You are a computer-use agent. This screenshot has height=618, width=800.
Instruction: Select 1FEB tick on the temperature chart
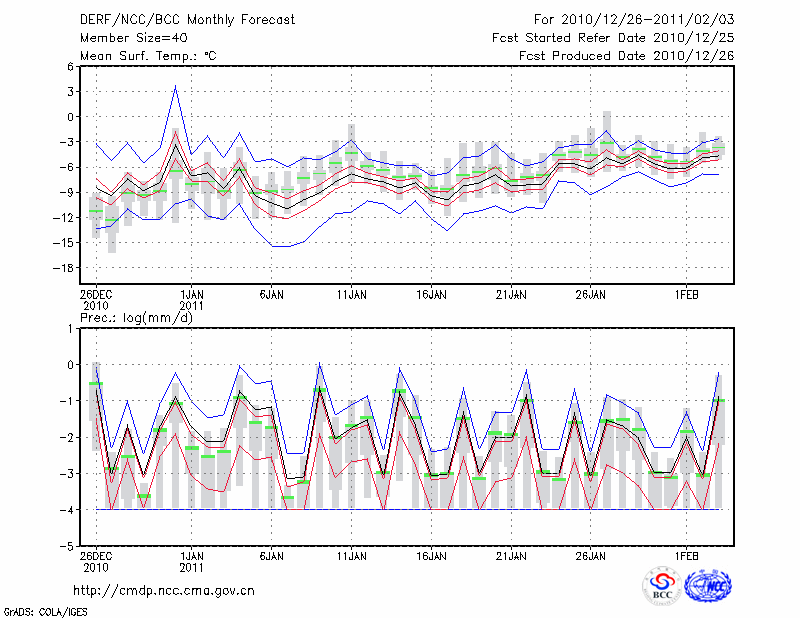(x=685, y=296)
